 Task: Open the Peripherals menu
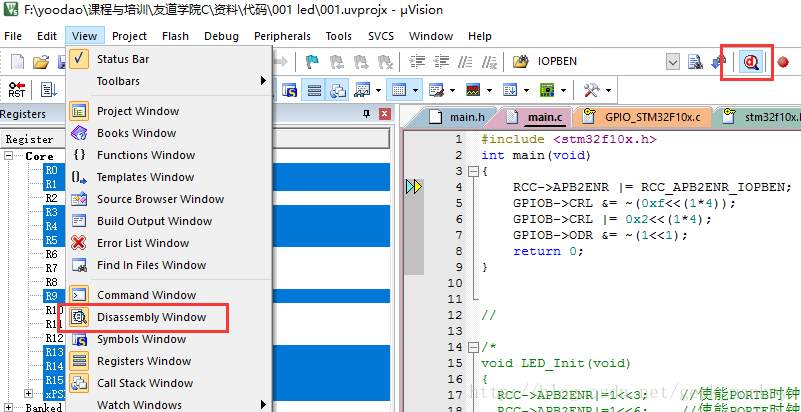tap(282, 36)
